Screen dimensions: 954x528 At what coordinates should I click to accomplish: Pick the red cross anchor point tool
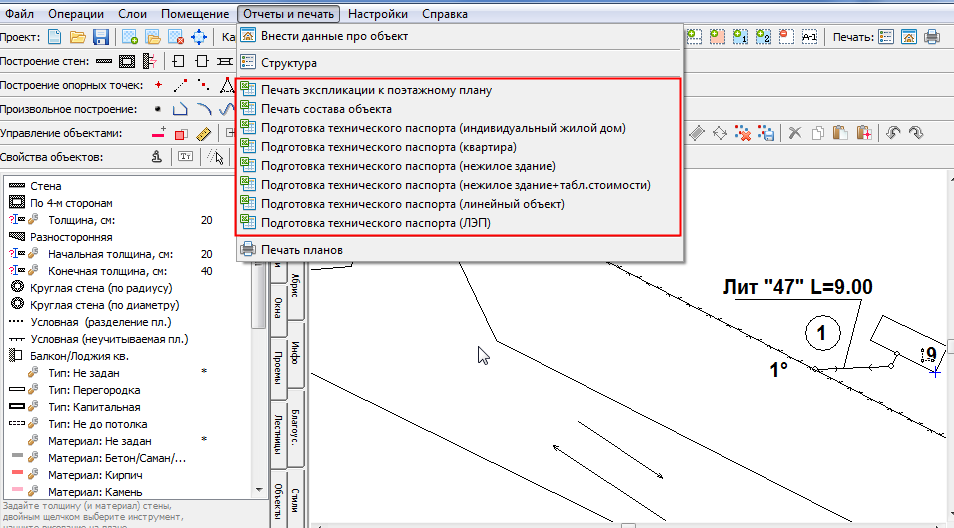[158, 85]
